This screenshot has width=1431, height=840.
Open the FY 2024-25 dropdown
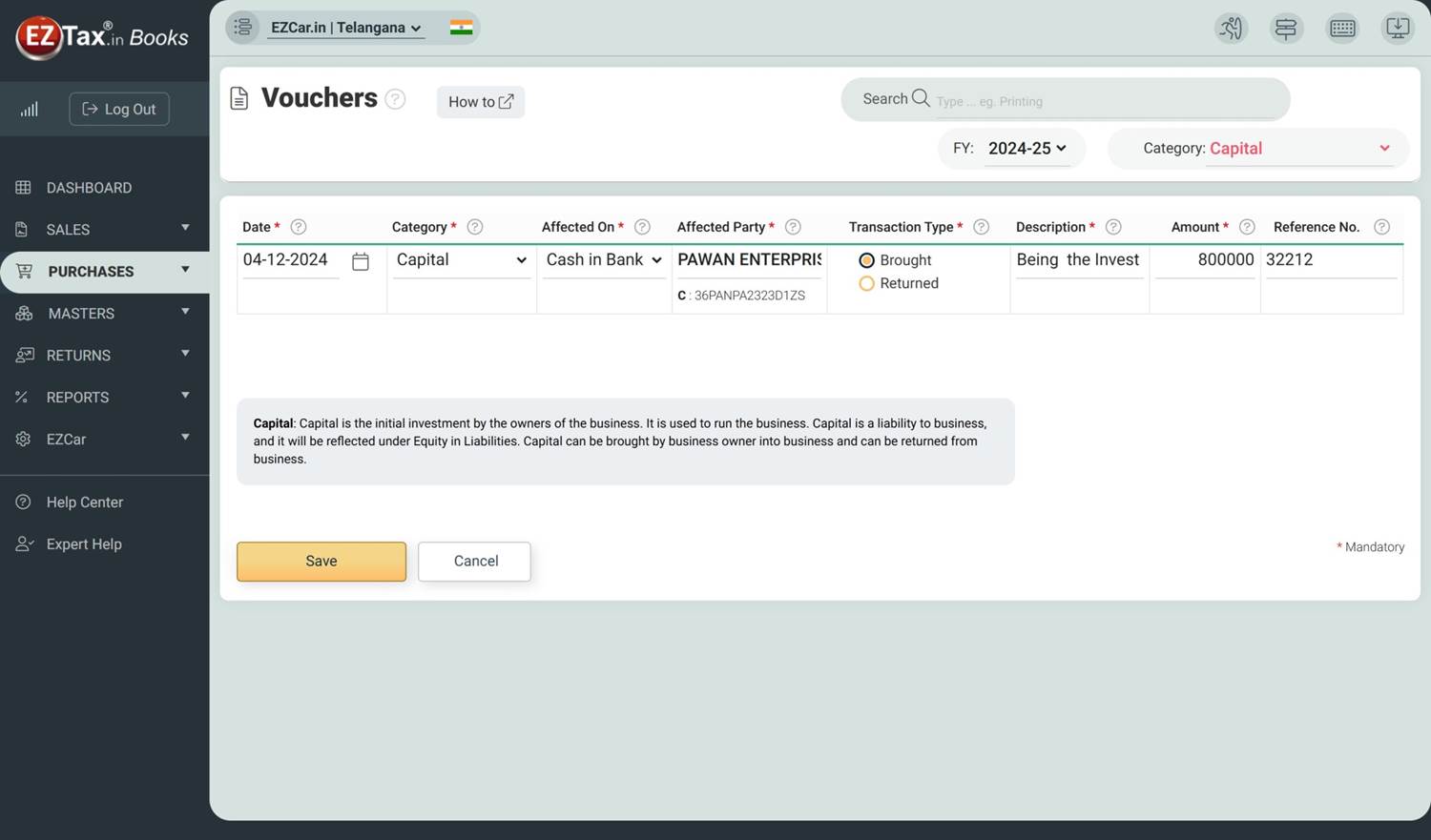pyautogui.click(x=1027, y=149)
